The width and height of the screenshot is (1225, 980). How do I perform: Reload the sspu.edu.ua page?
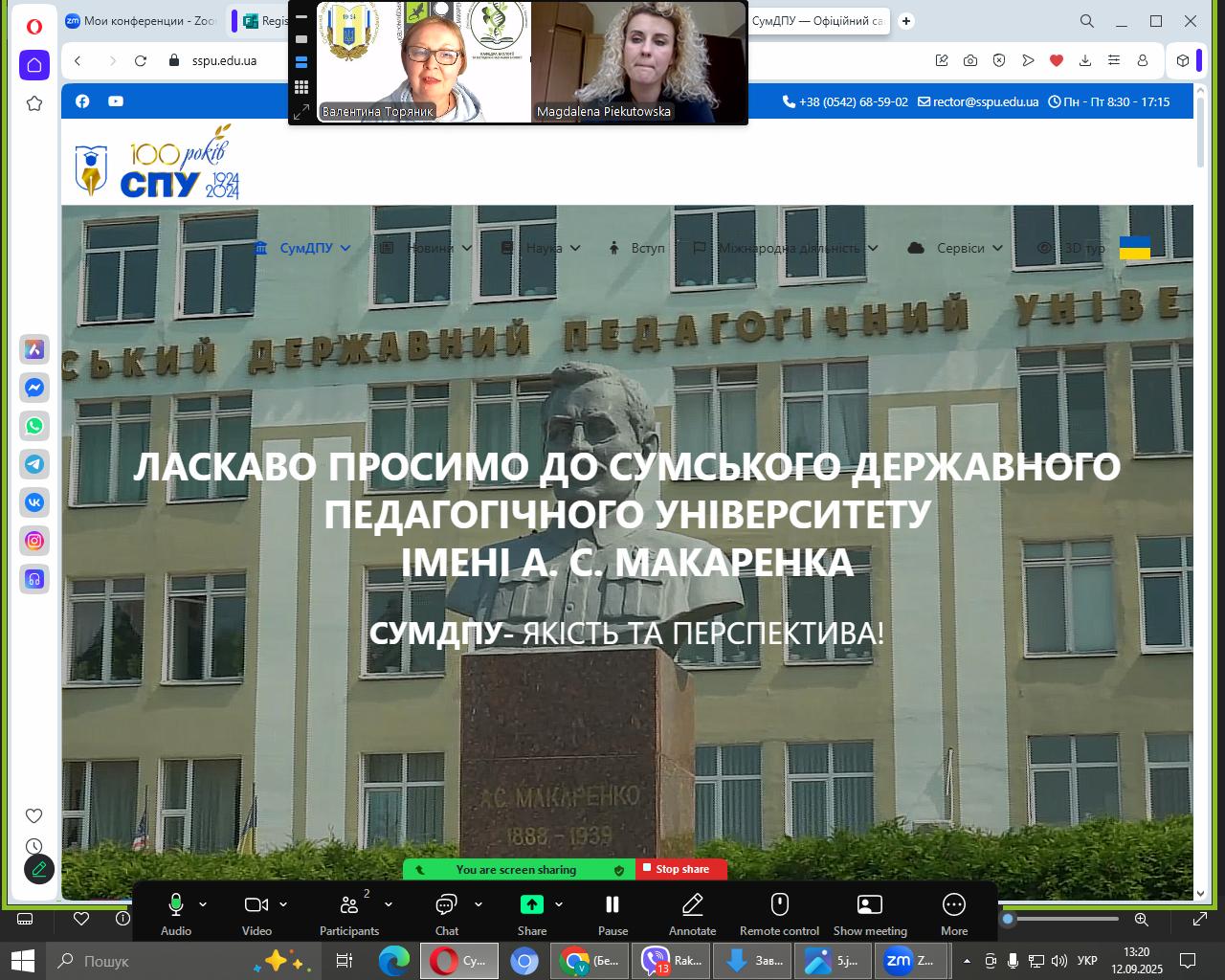pyautogui.click(x=141, y=60)
